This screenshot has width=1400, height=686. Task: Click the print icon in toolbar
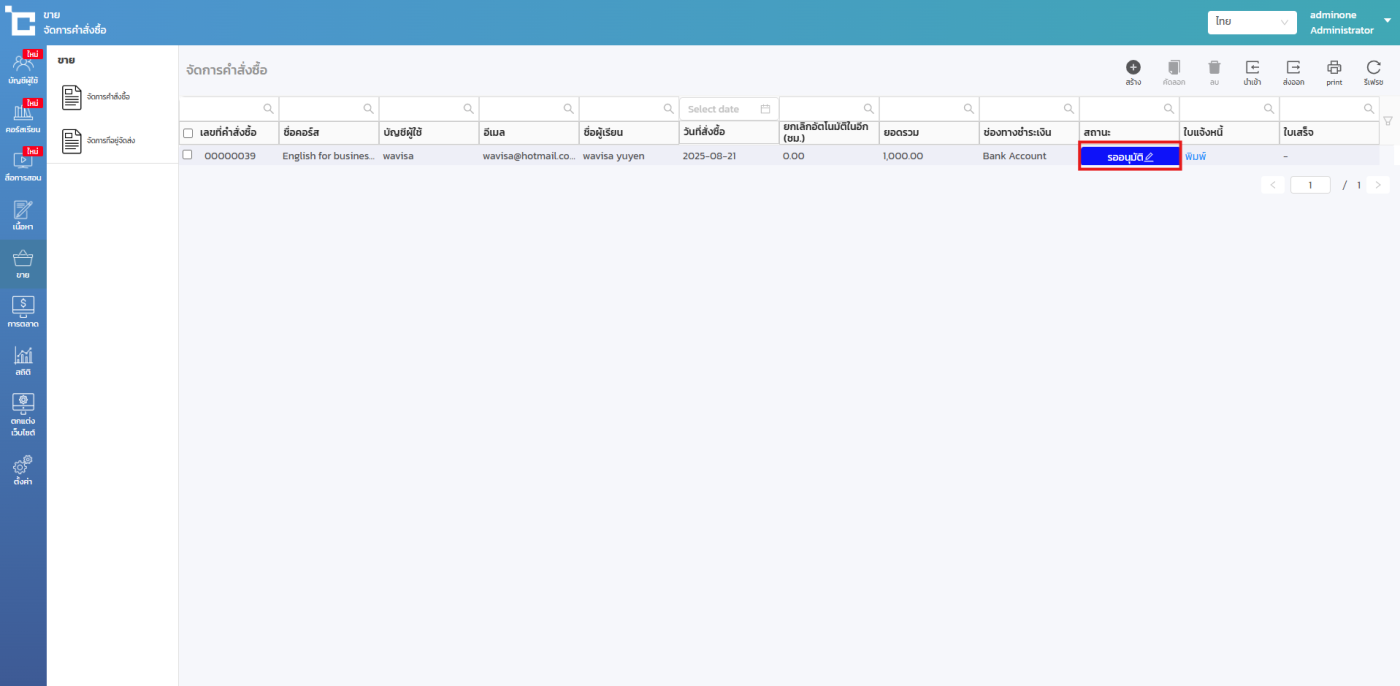tap(1334, 68)
